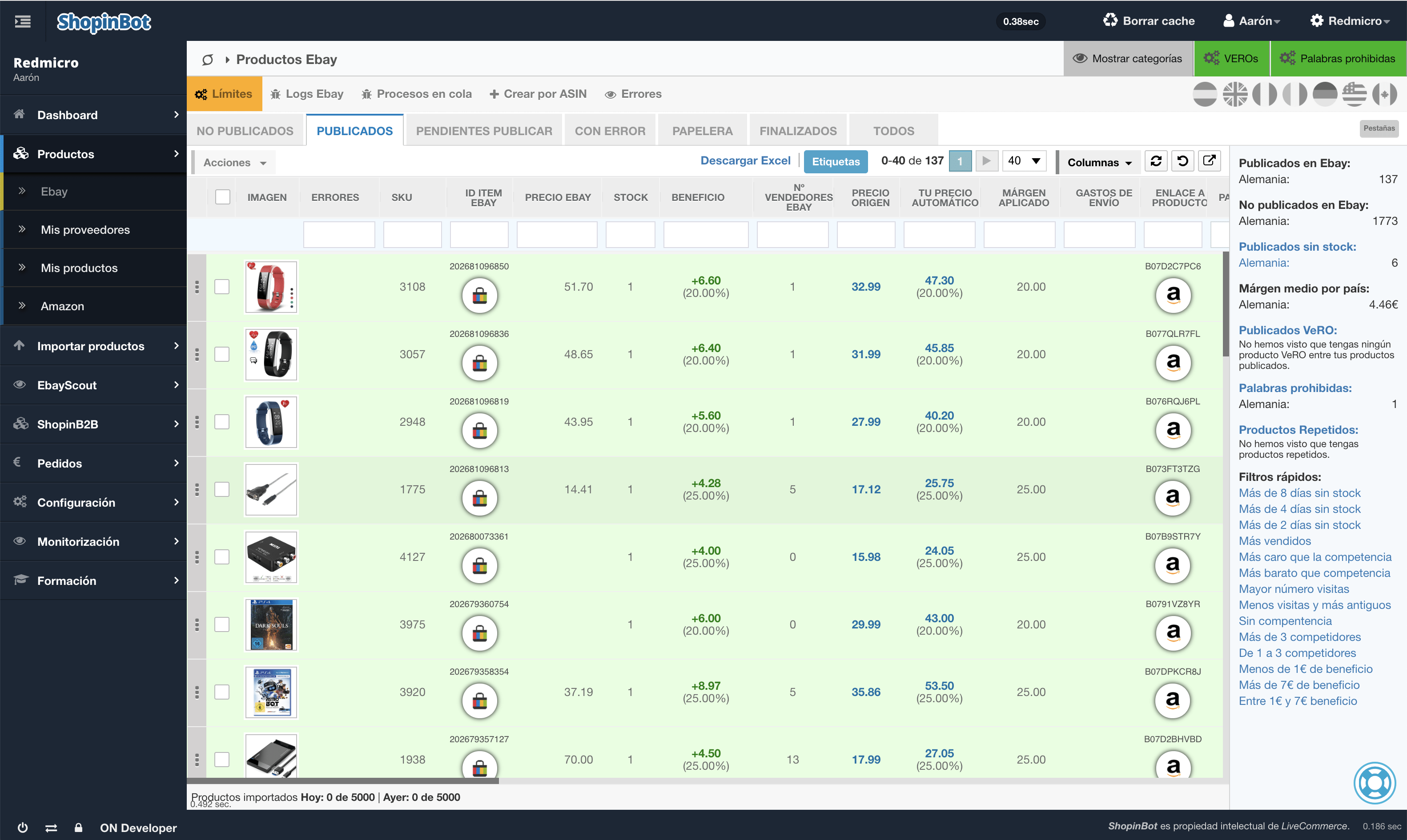Switch to the CON ERROR tab
This screenshot has height=840, width=1407.
point(610,131)
